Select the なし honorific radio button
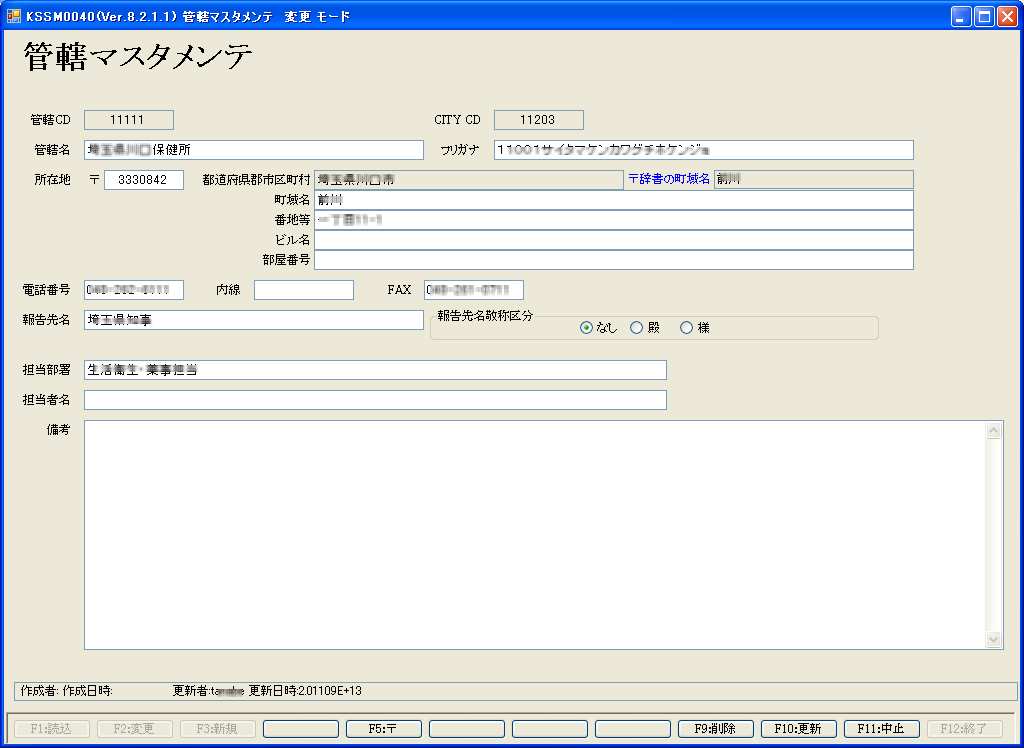1024x748 pixels. (x=587, y=328)
